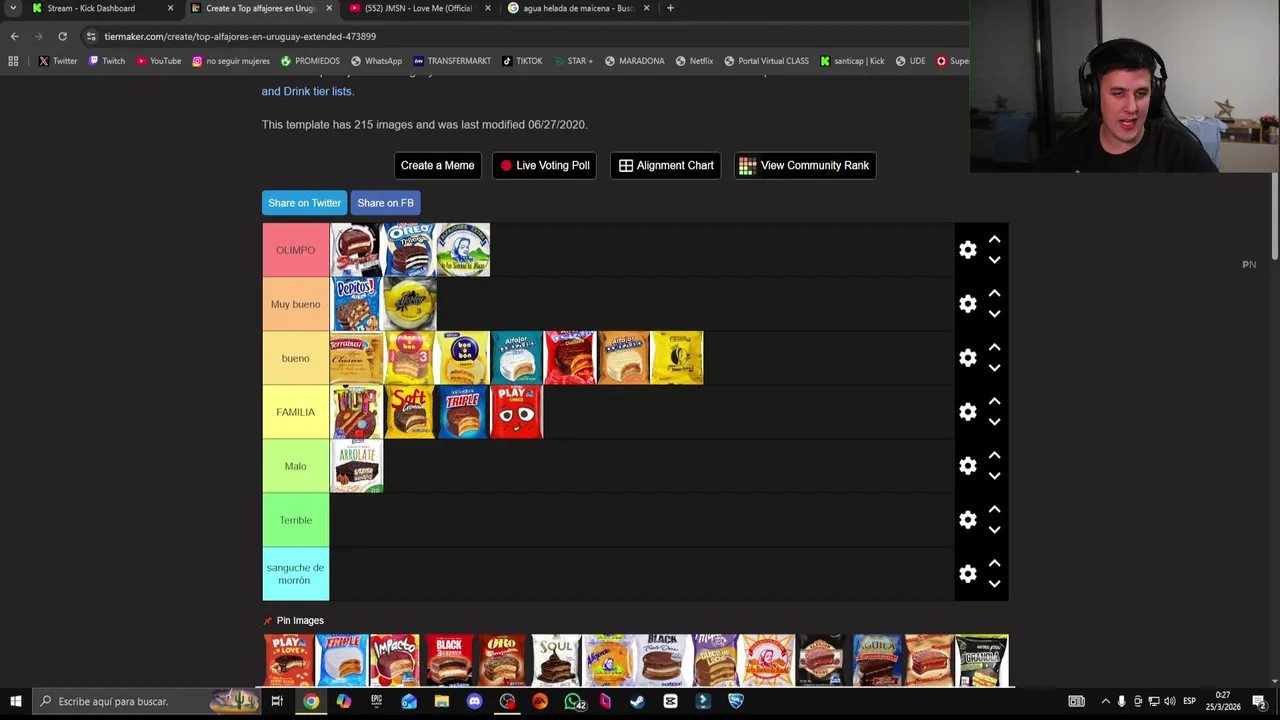
Task: Pick the Impacto alfajor from image pool
Action: [395, 660]
